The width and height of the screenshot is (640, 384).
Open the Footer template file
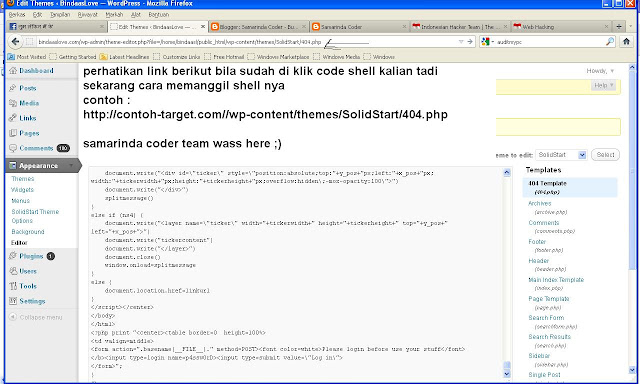537,242
